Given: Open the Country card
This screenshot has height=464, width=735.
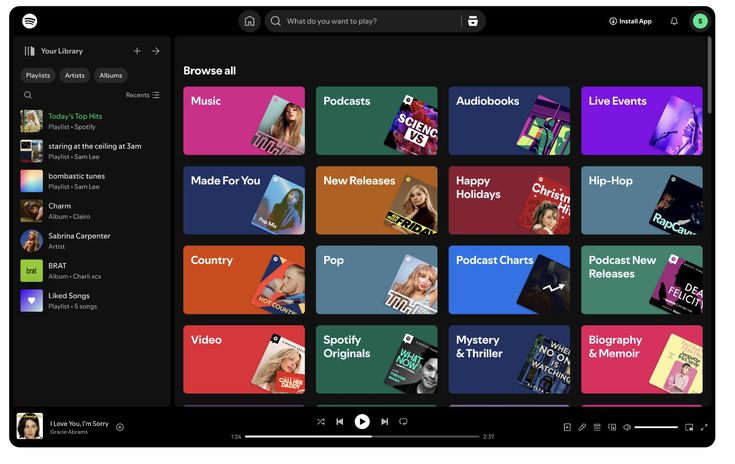Looking at the screenshot, I should 244,280.
